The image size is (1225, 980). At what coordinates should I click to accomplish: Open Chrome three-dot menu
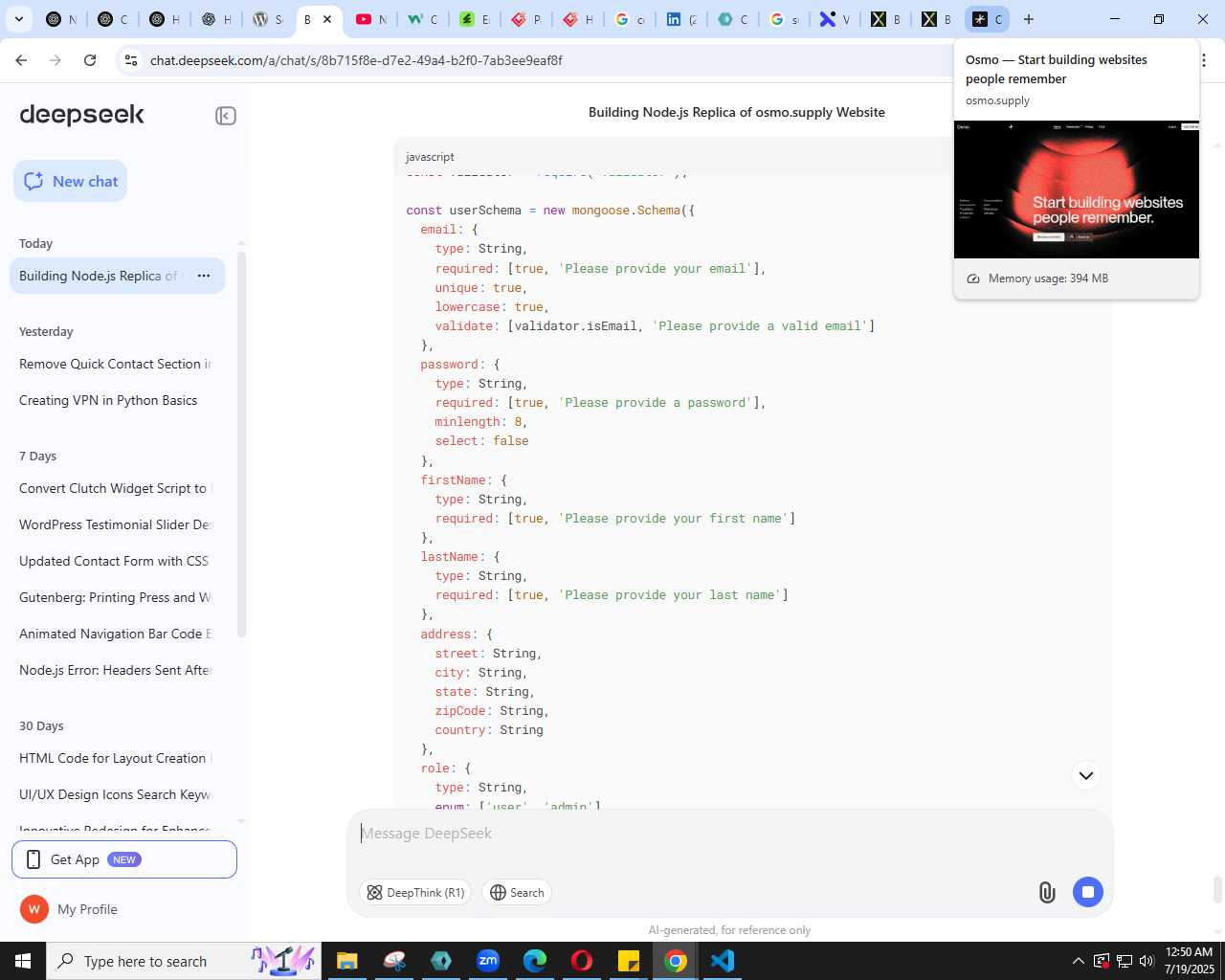tap(1203, 60)
